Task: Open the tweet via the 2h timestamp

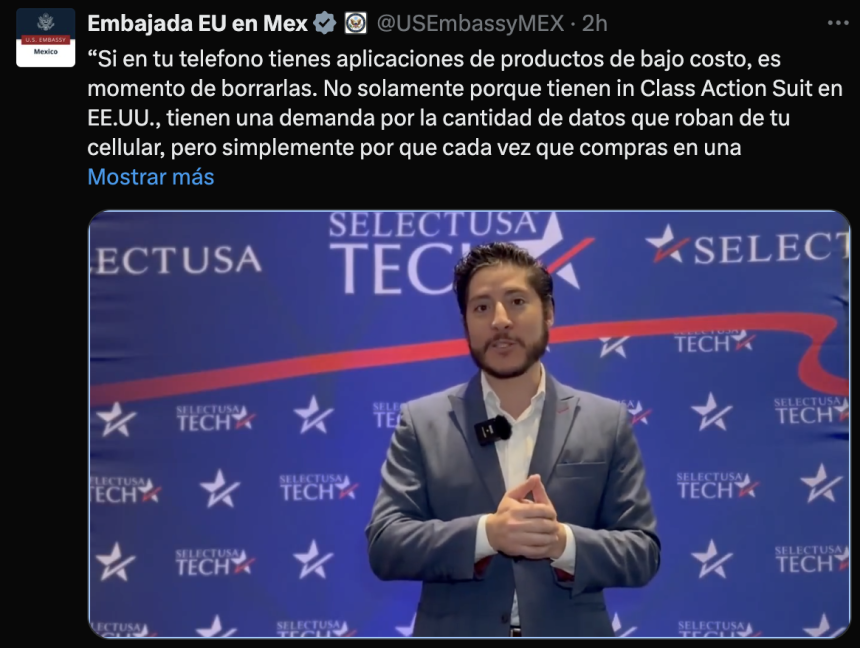Action: click(595, 24)
